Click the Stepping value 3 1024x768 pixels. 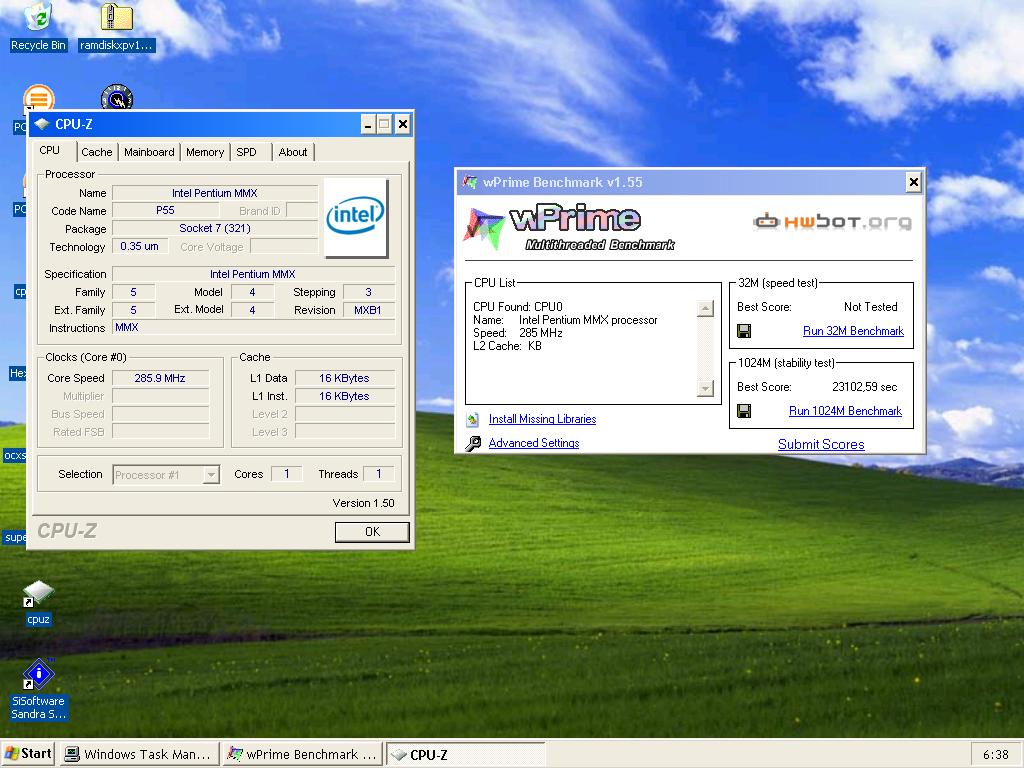tap(368, 292)
